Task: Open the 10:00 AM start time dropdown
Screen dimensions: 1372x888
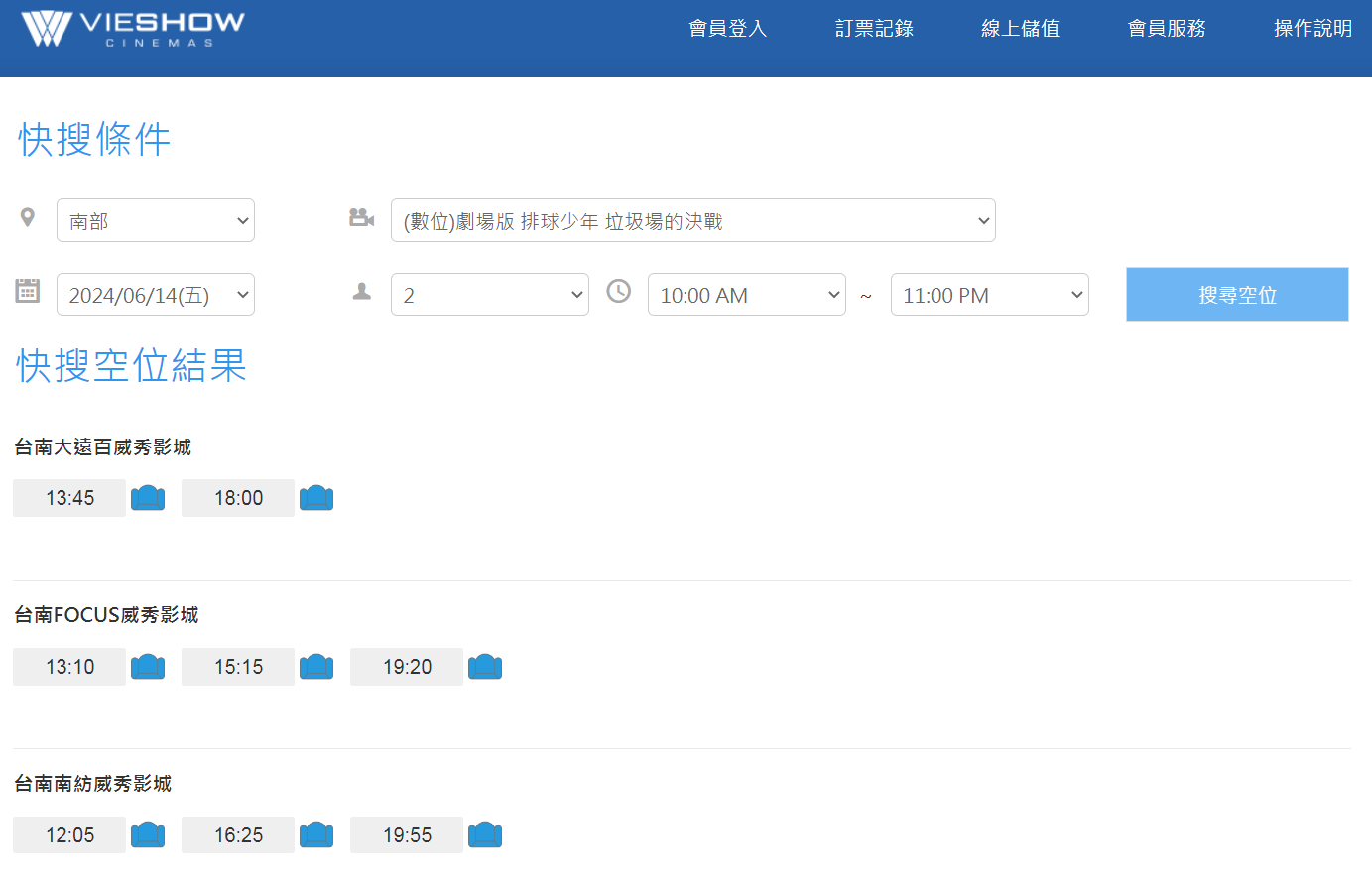Action: click(x=747, y=295)
